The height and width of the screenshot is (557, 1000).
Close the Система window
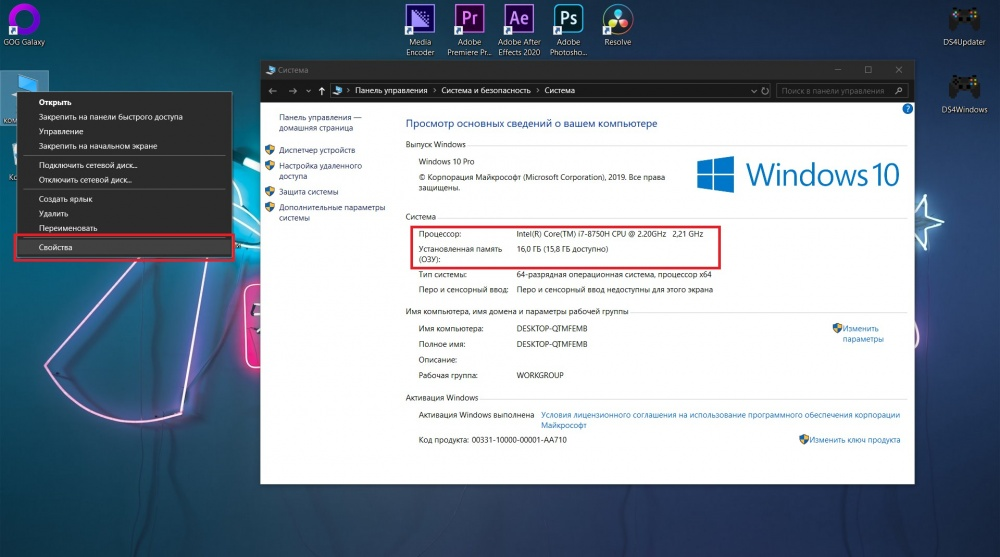[899, 70]
